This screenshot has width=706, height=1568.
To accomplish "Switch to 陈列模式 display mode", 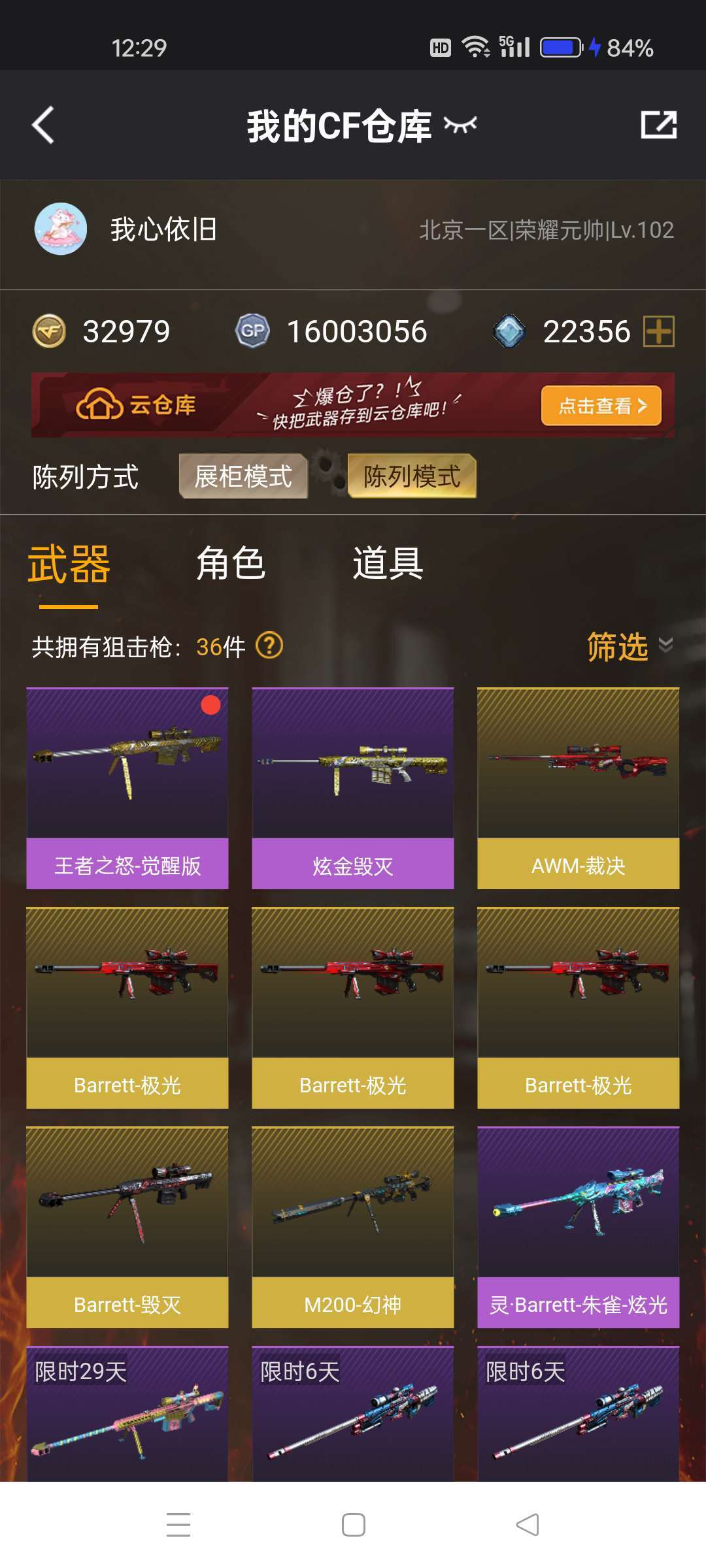I will [412, 476].
